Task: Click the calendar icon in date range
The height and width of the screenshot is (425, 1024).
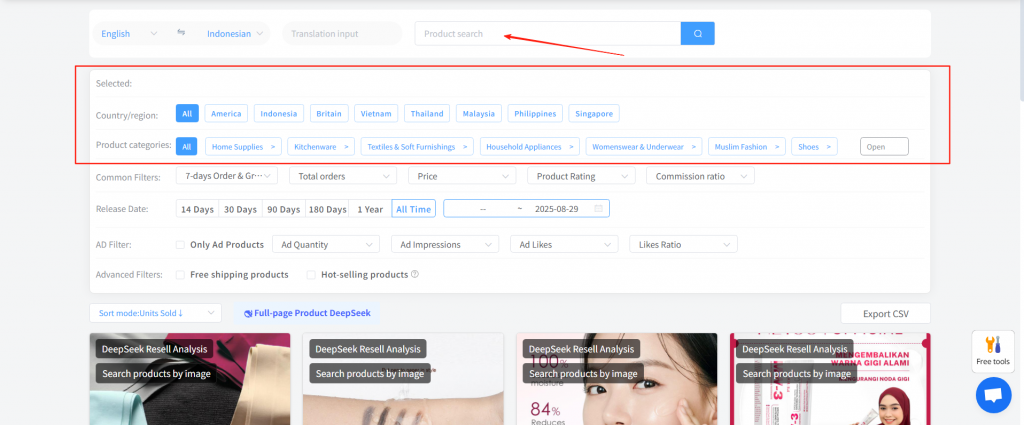Action: tap(598, 209)
